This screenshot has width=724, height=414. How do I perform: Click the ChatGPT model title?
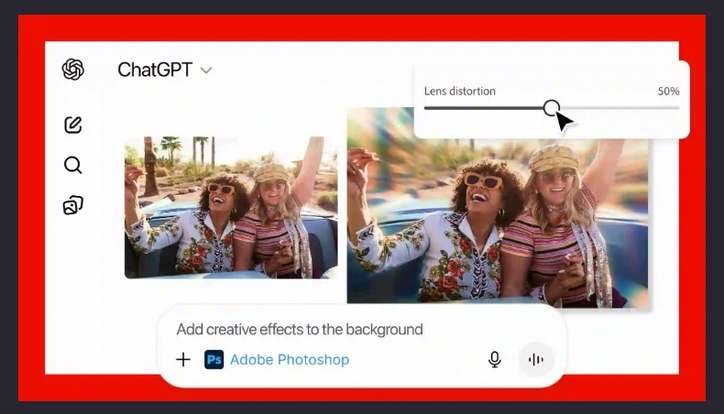tap(154, 70)
